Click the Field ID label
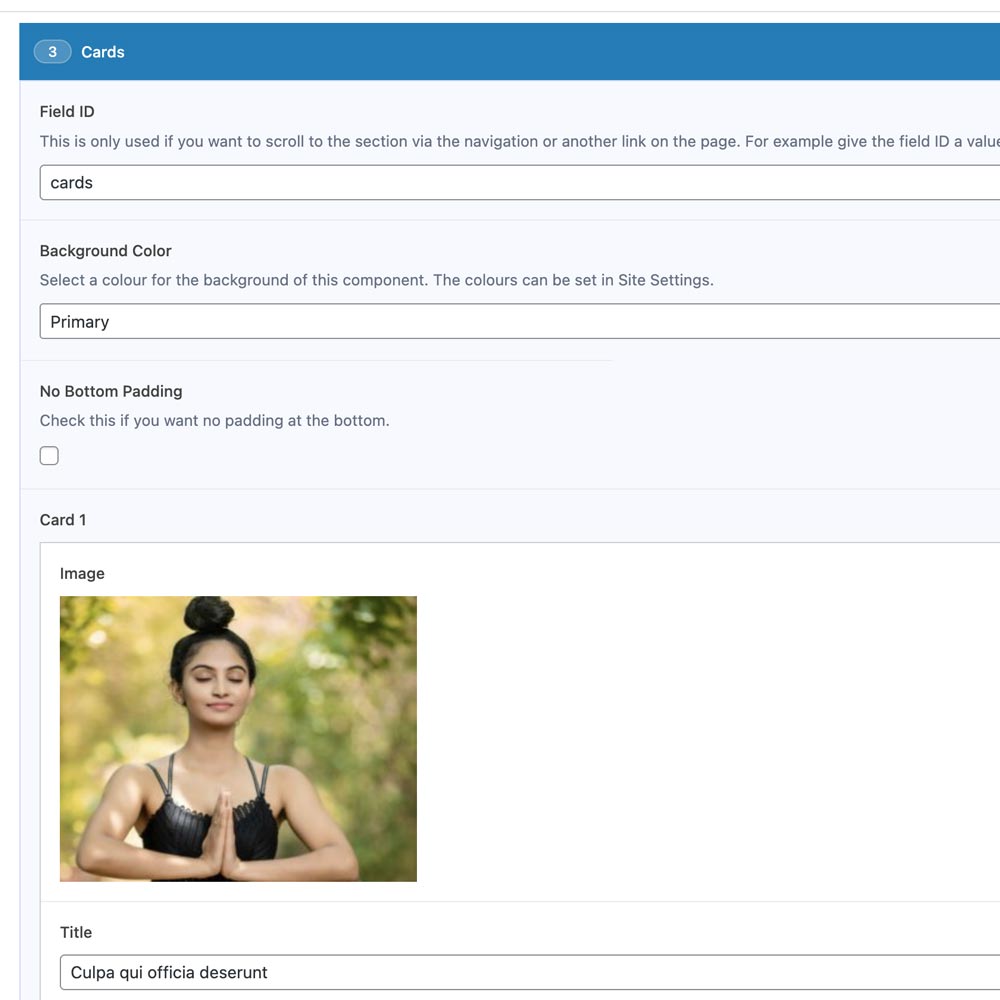The image size is (1000, 1000). pos(67,111)
